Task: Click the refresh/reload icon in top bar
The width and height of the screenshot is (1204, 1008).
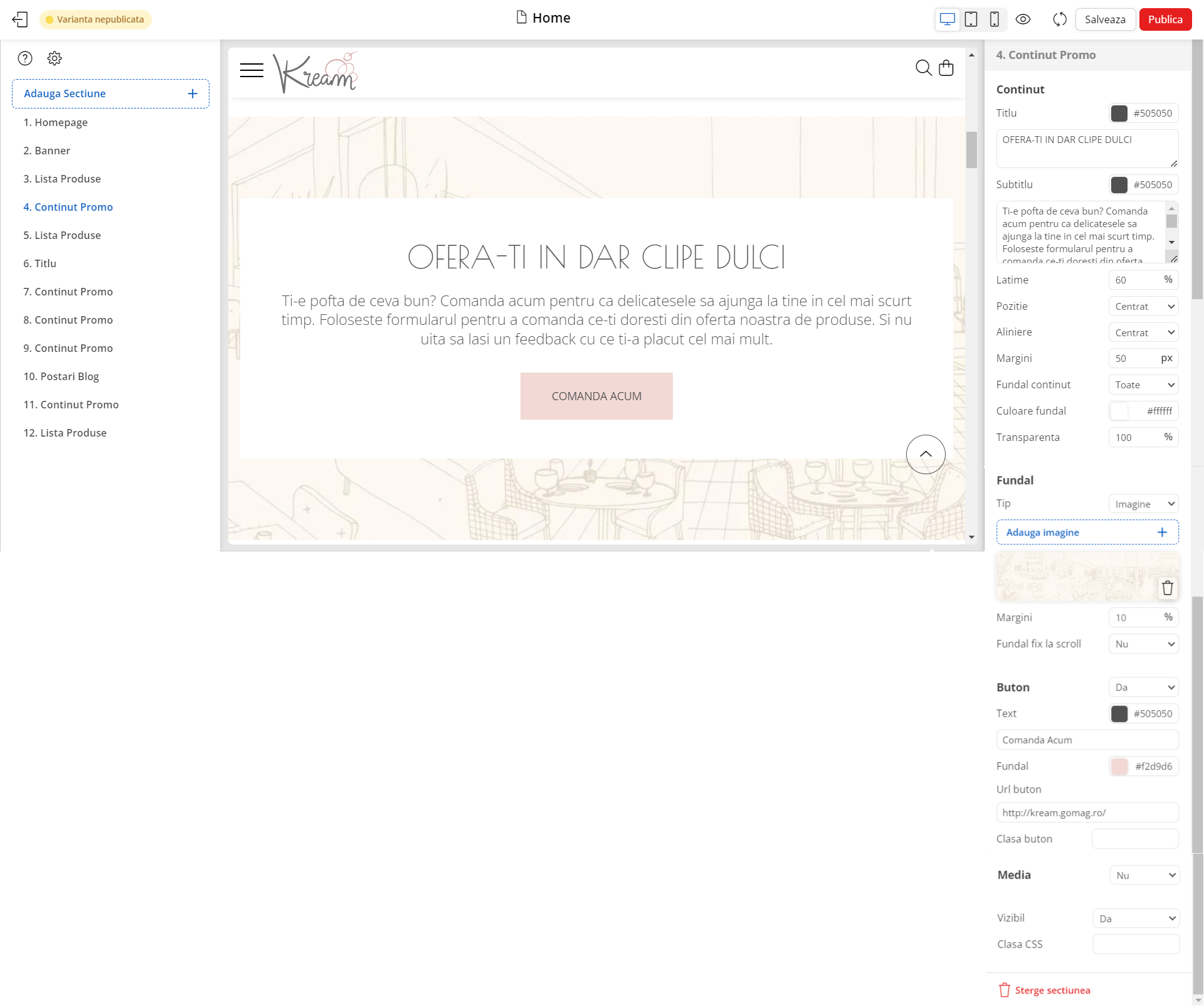Action: (1060, 19)
